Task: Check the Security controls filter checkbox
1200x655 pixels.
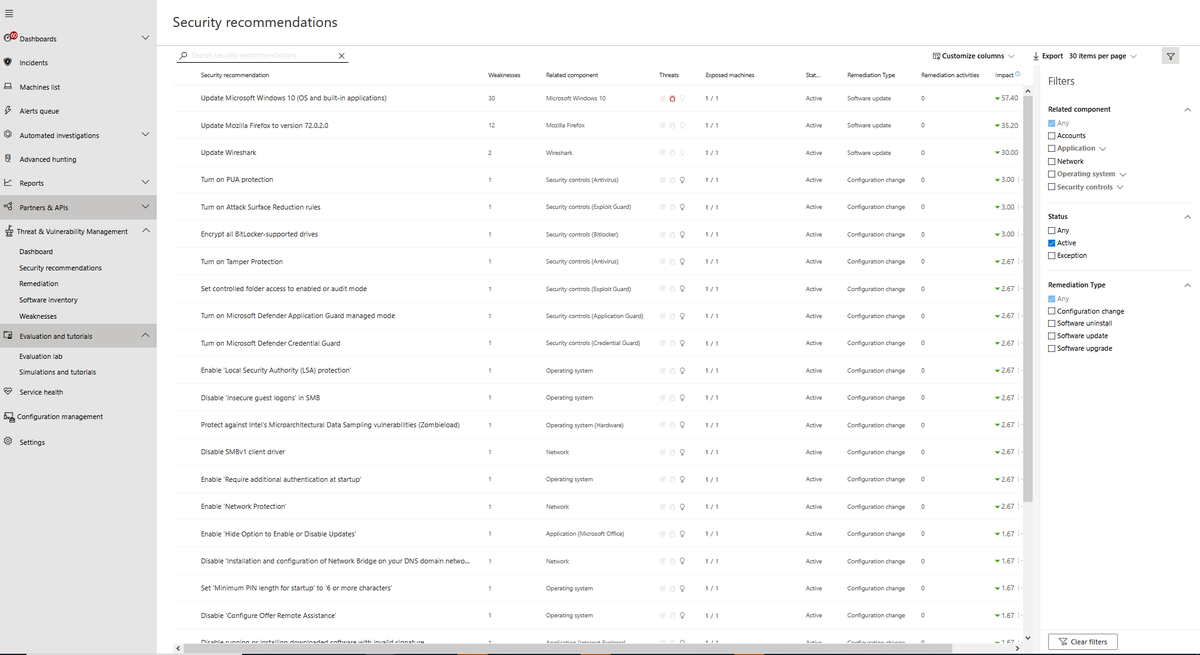Action: tap(1051, 187)
